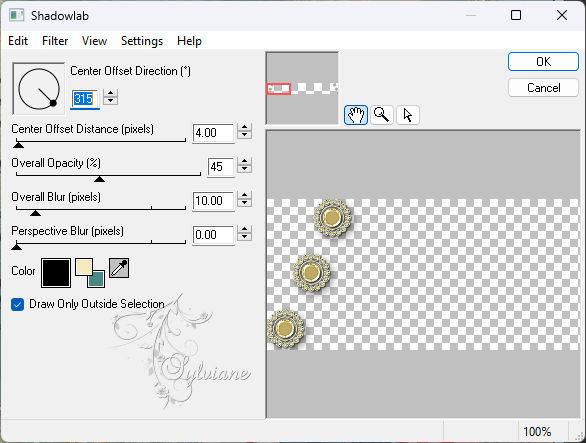
Task: Confirm with the OK button
Action: (x=543, y=61)
